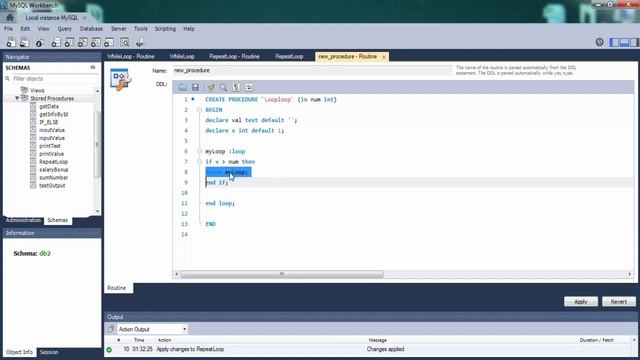Refresh the schemas list icon
The height and width of the screenshot is (360, 640).
(93, 67)
